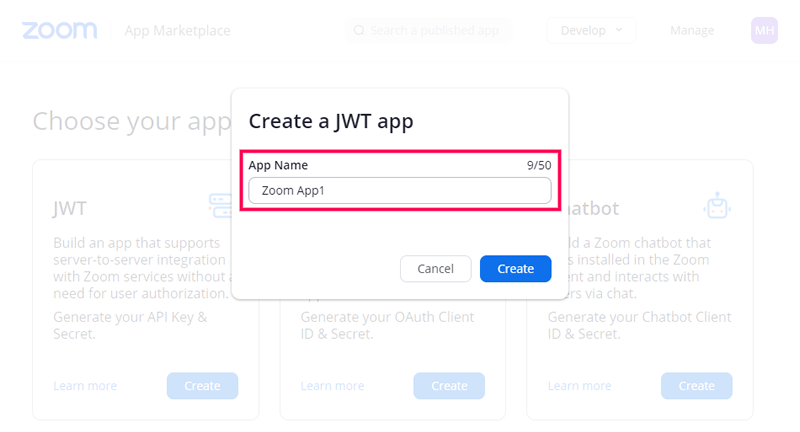Click the chevron arrow beside Develop

tap(618, 31)
